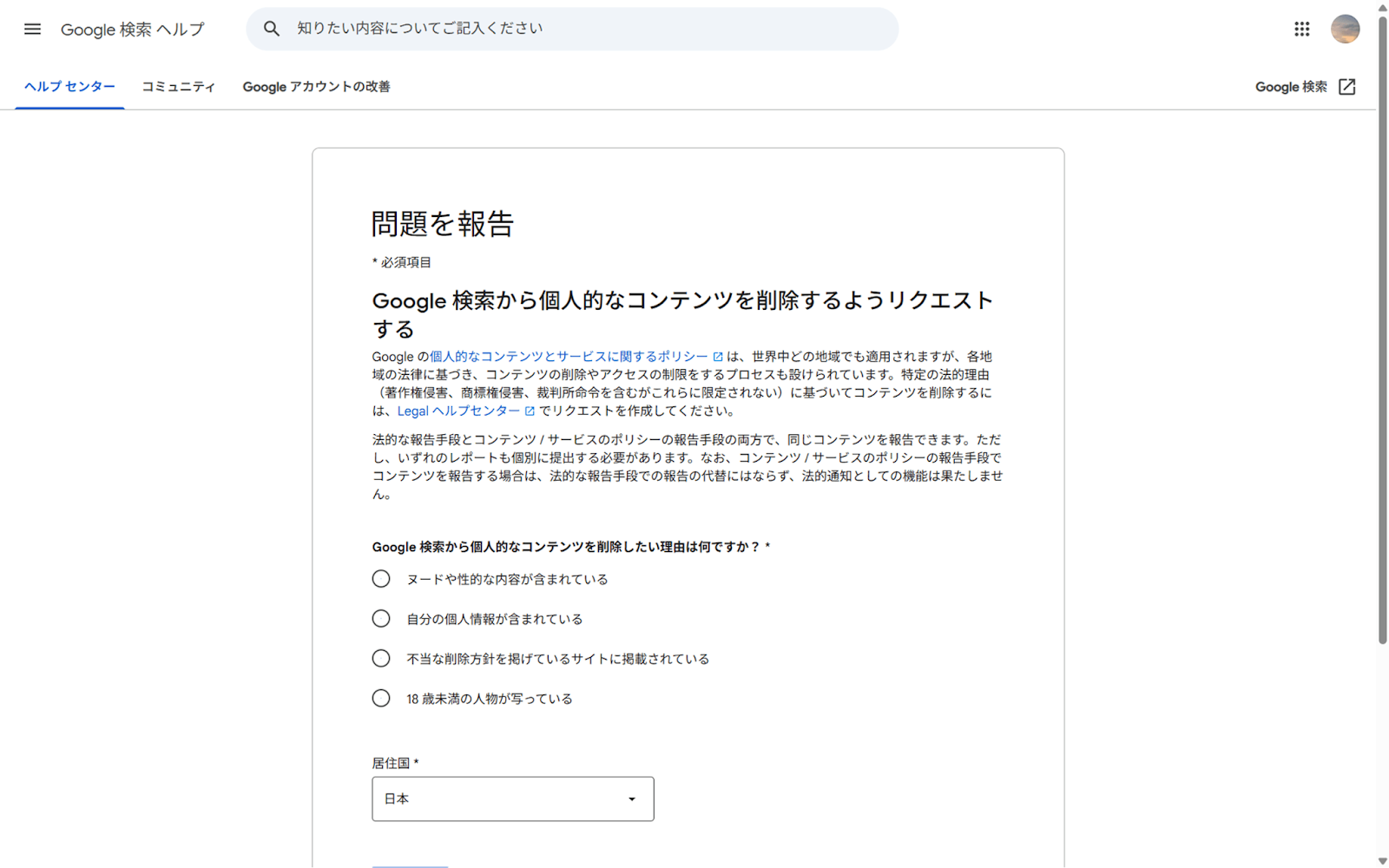Click external-link icon after Legal ヘルプセンター
The height and width of the screenshot is (868, 1389).
(530, 411)
